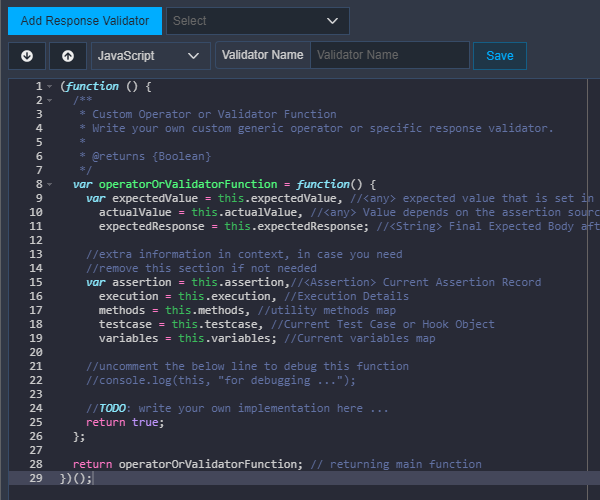This screenshot has width=600, height=500.
Task: Click 'return true;' on line 25
Action: (125, 422)
